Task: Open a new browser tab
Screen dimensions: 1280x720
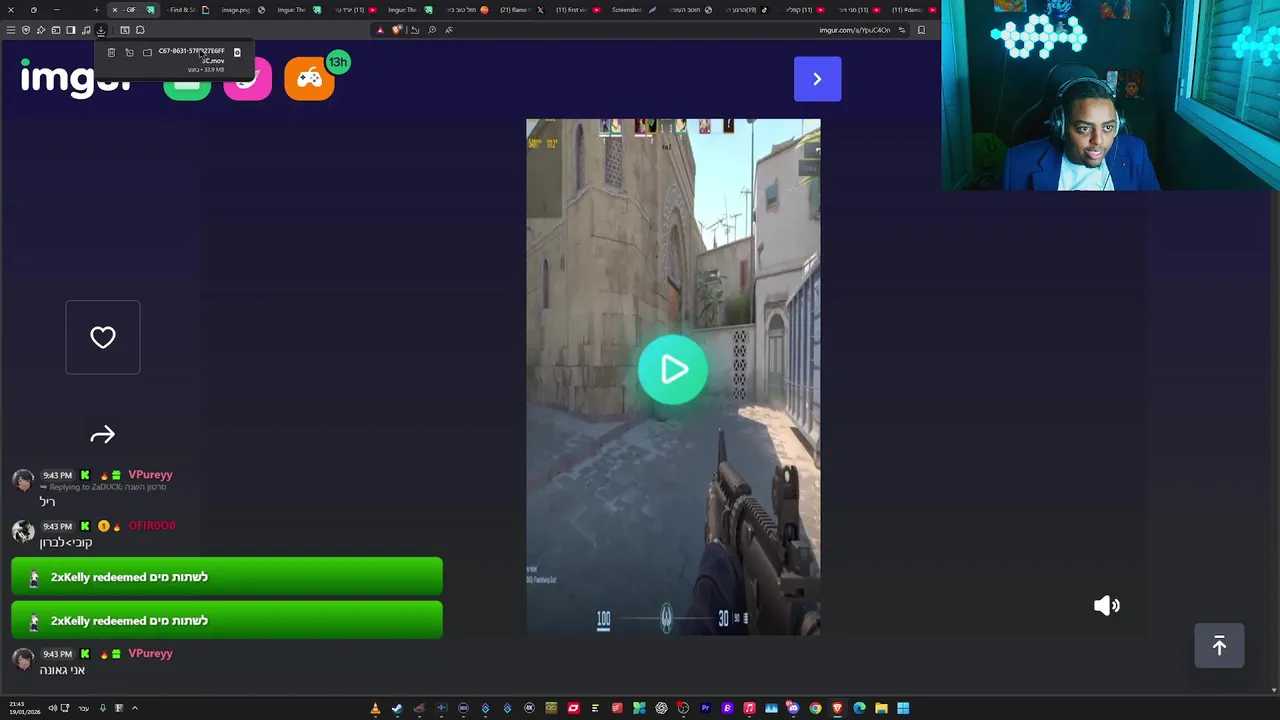Action: (x=96, y=10)
